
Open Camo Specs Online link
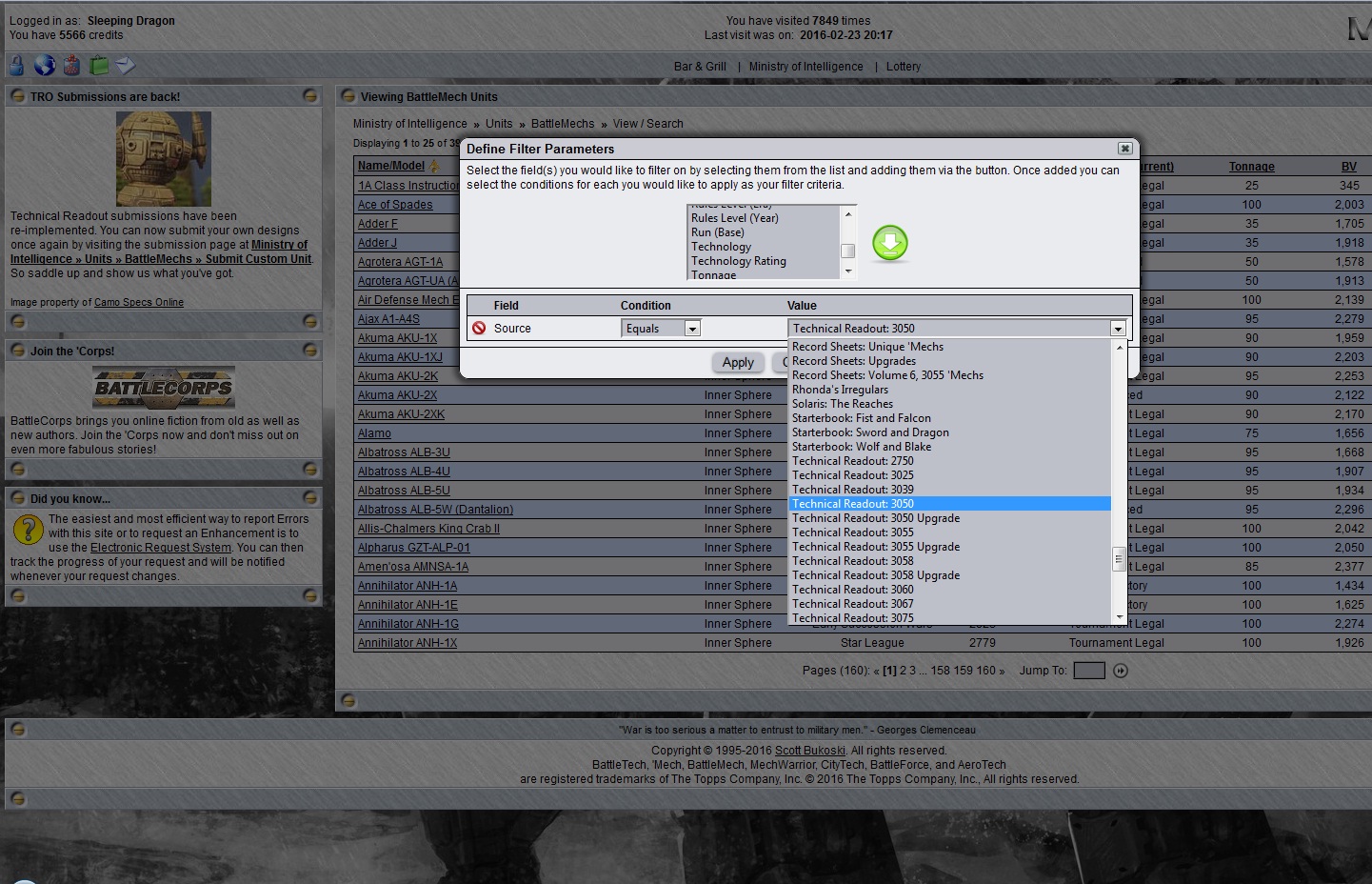pyautogui.click(x=139, y=302)
